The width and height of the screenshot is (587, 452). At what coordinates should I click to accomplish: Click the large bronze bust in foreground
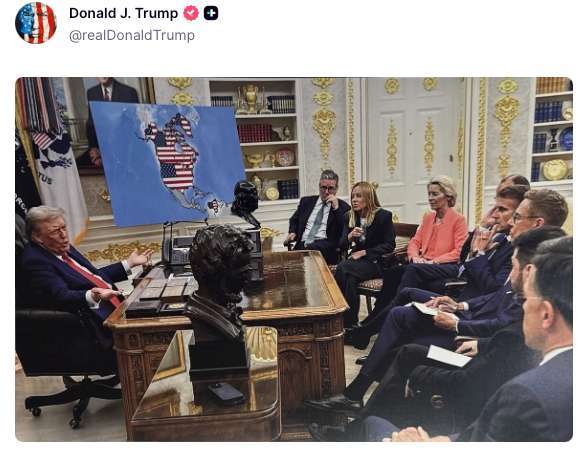pyautogui.click(x=219, y=296)
